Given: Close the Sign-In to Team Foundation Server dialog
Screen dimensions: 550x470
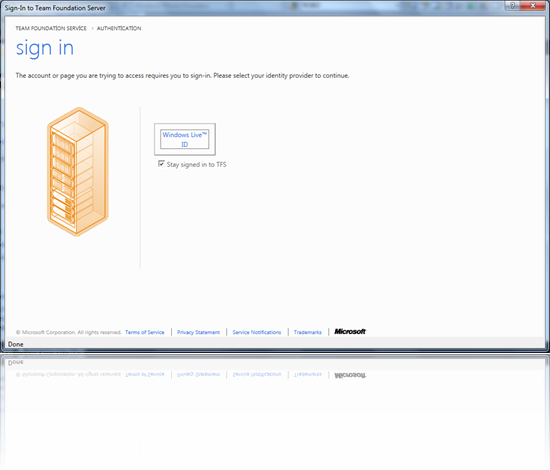Looking at the screenshot, I should pos(532,5).
